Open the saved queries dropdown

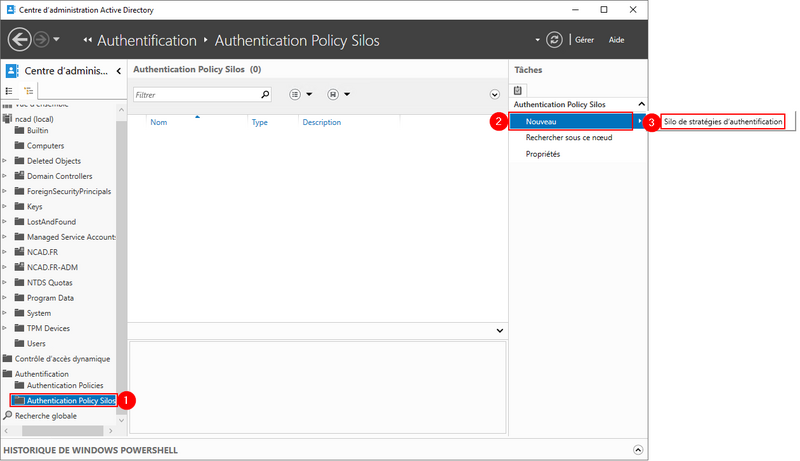[x=340, y=95]
